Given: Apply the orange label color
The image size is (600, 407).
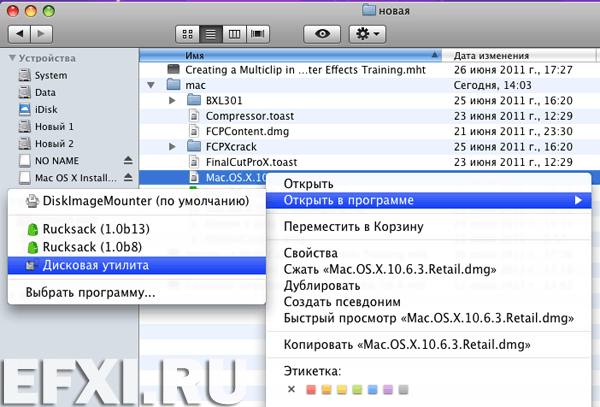Looking at the screenshot, I should [x=326, y=389].
